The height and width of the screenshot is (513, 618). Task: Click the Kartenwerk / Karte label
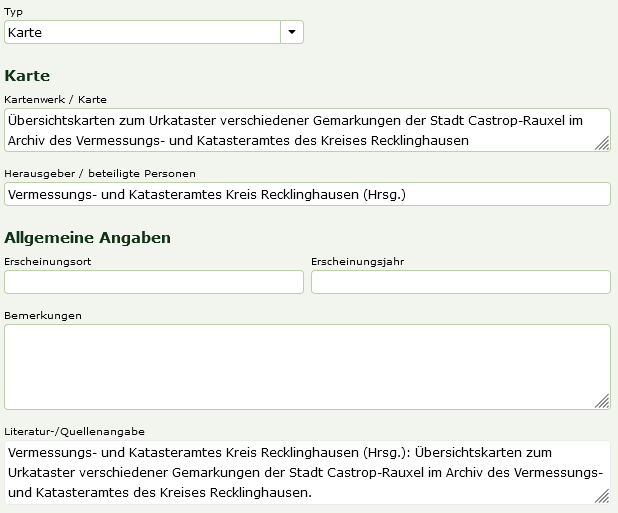pyautogui.click(x=55, y=99)
